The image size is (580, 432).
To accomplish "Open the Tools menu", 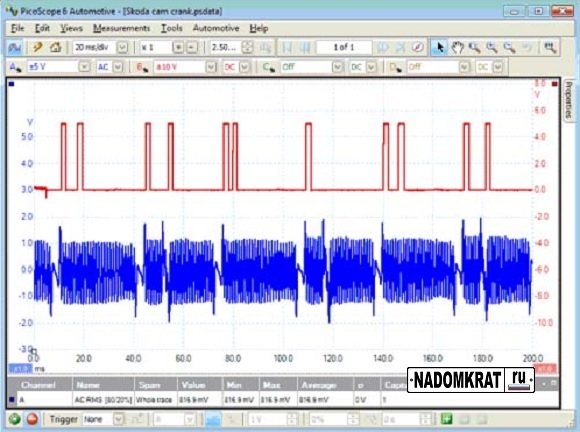I will click(172, 28).
